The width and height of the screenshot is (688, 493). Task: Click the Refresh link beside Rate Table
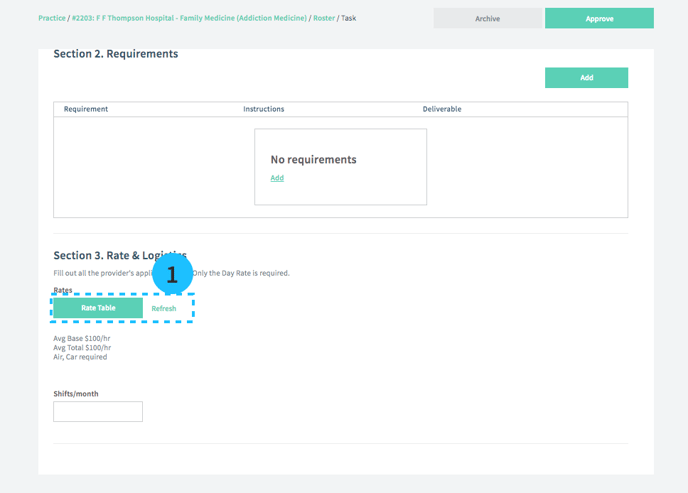(x=164, y=308)
